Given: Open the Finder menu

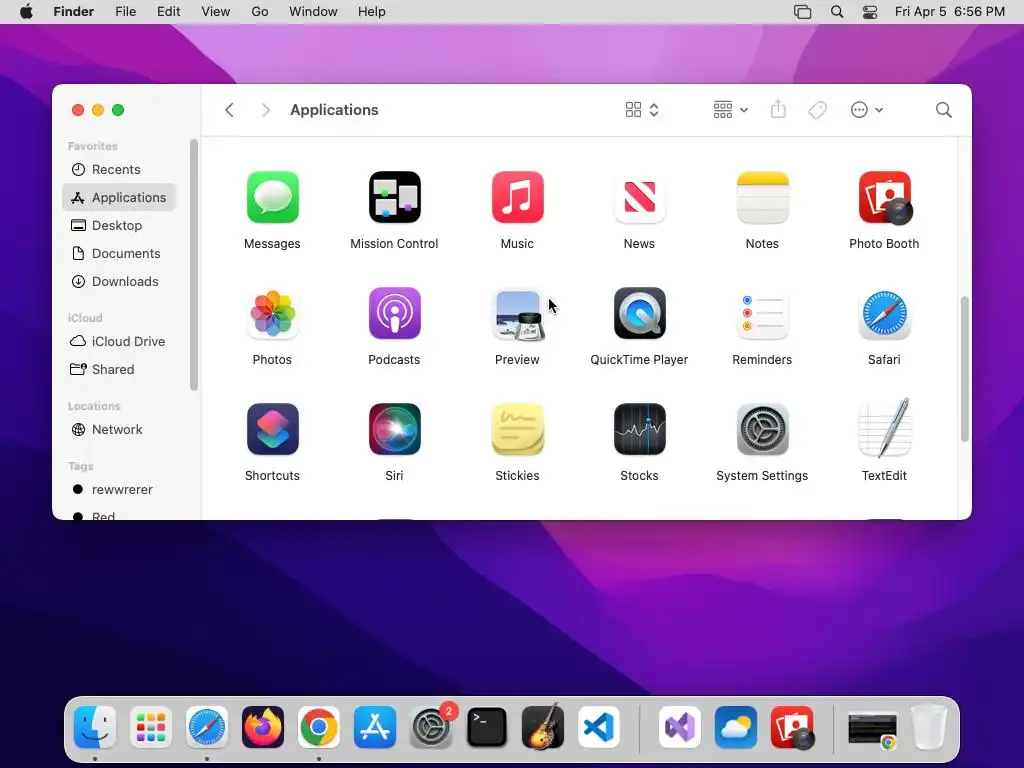Looking at the screenshot, I should (x=74, y=12).
